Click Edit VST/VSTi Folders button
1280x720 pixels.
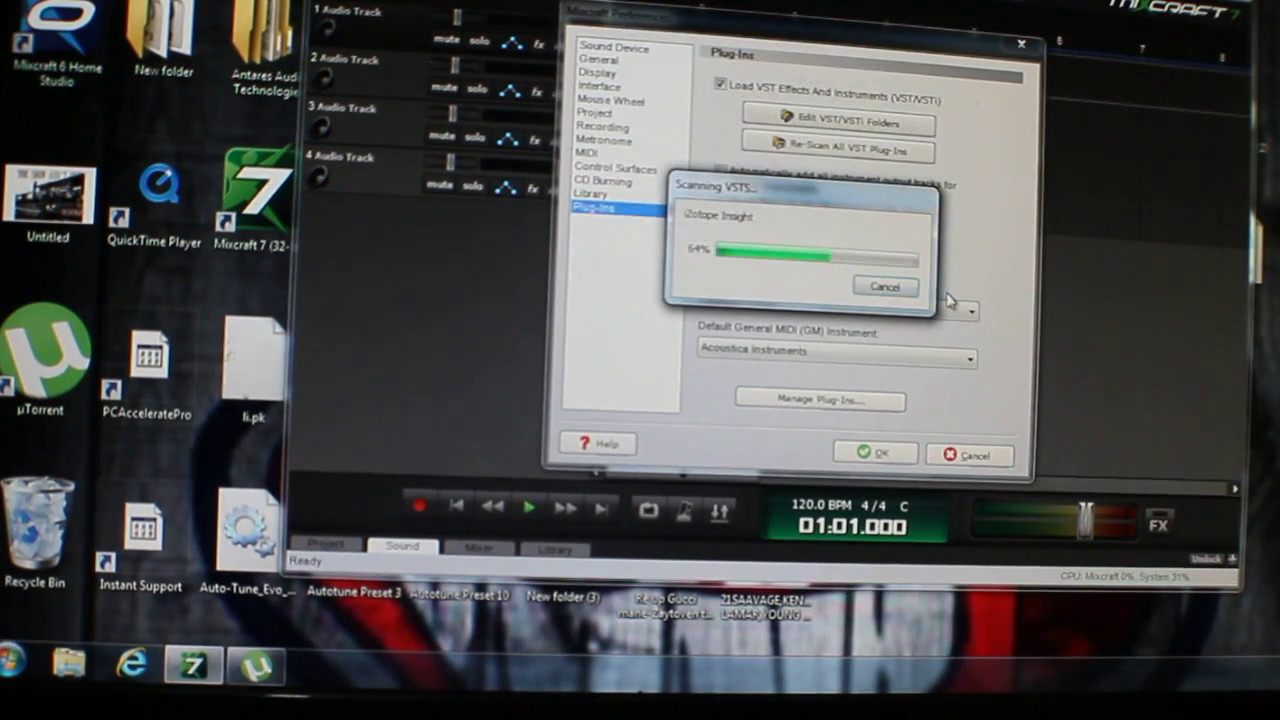838,119
